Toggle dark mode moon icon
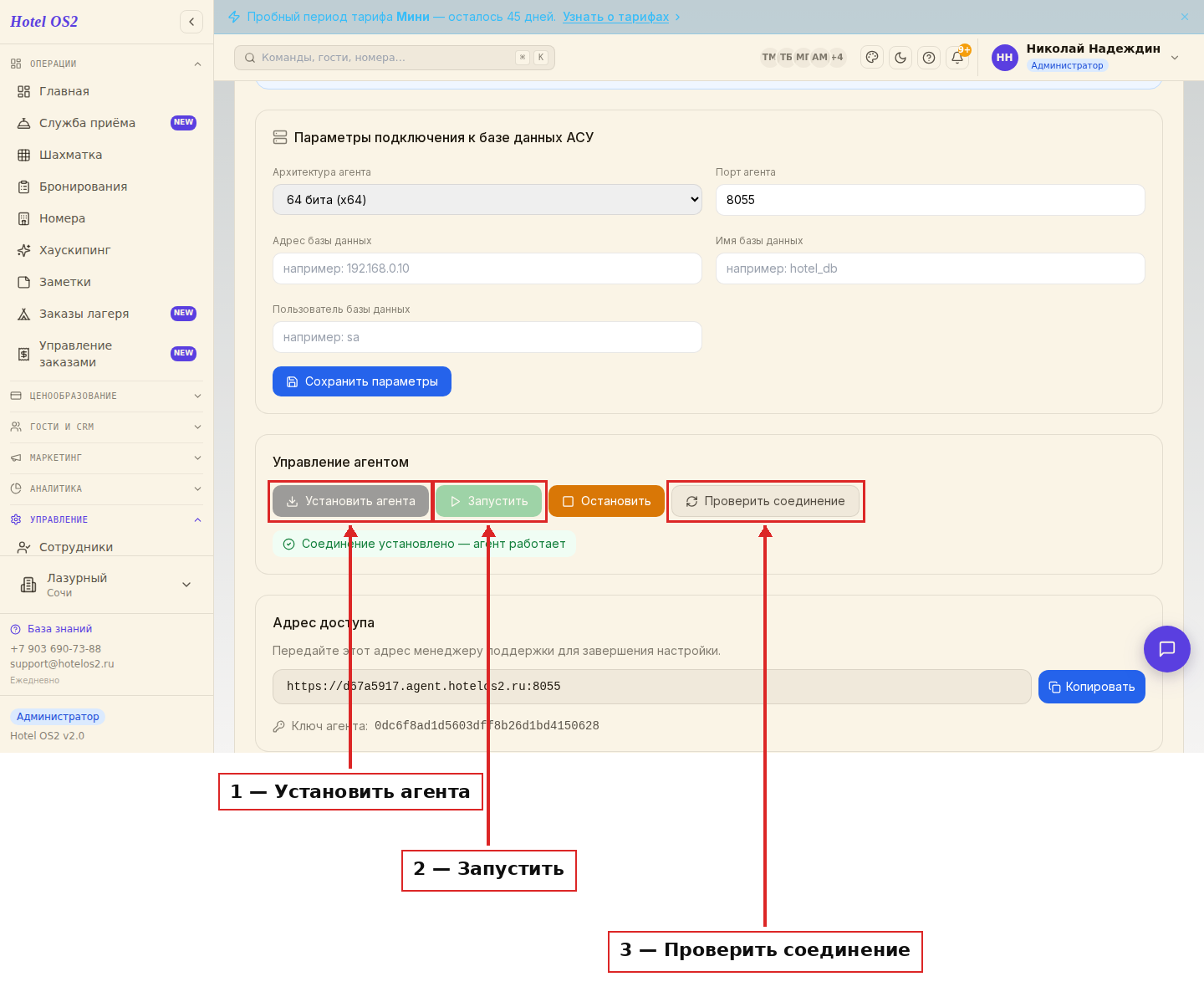Viewport: 1204px width, 992px height. pos(900,58)
